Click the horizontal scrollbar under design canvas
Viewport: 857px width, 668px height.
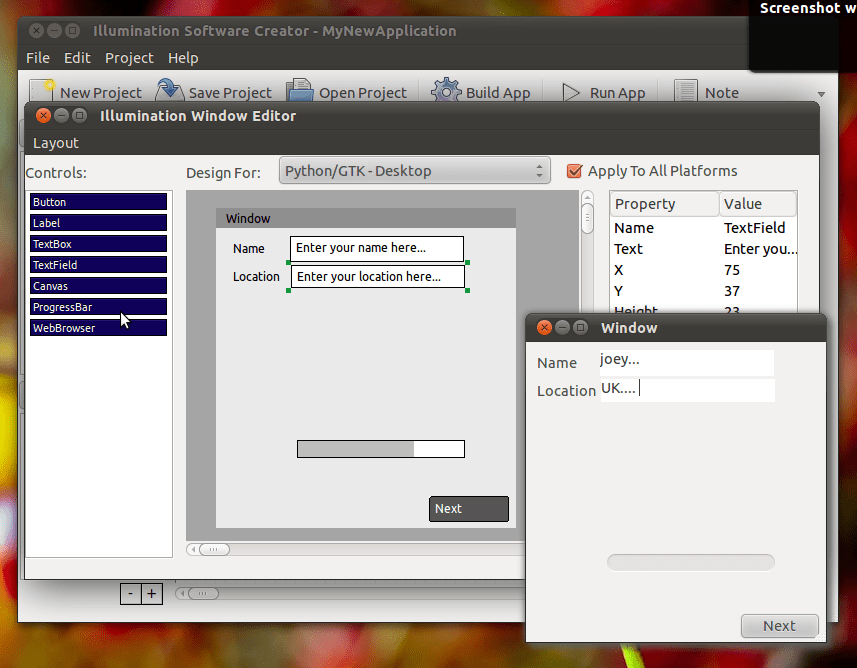coord(214,549)
